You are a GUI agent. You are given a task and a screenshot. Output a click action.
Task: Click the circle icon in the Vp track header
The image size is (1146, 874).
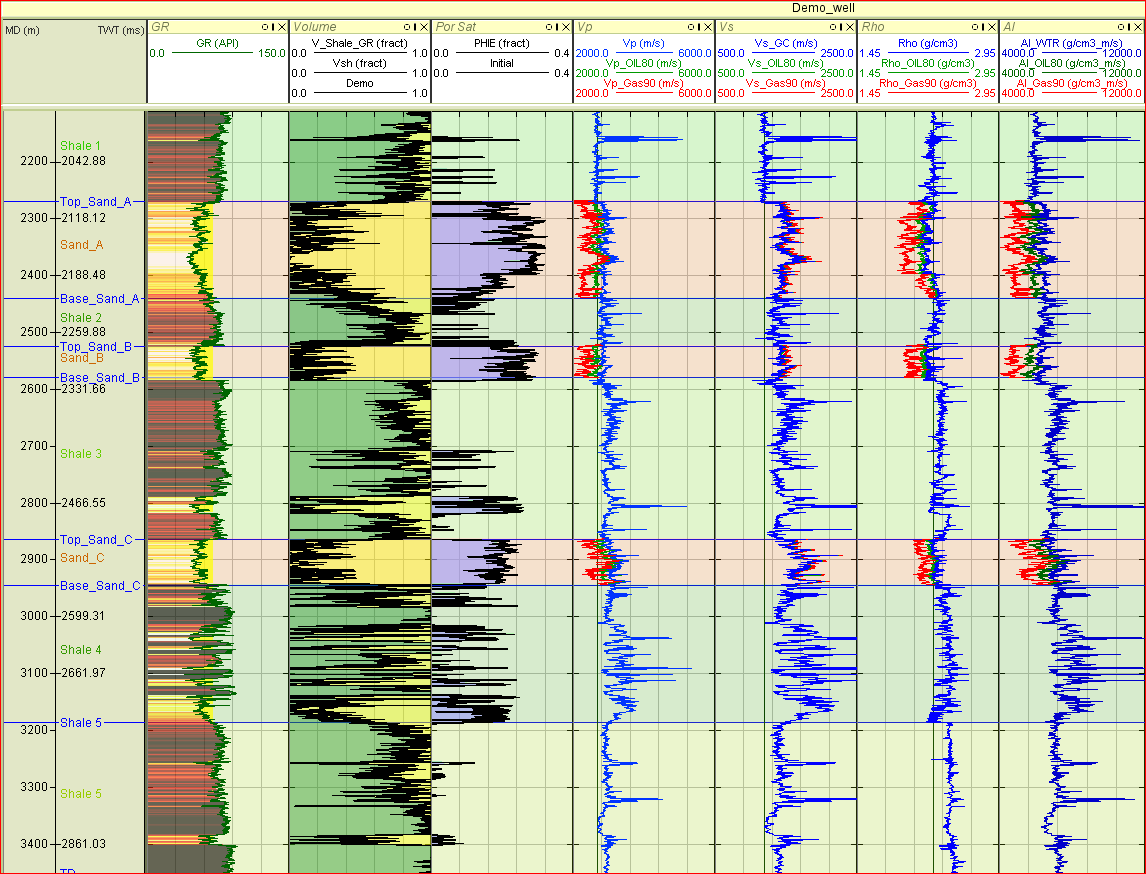coord(691,27)
